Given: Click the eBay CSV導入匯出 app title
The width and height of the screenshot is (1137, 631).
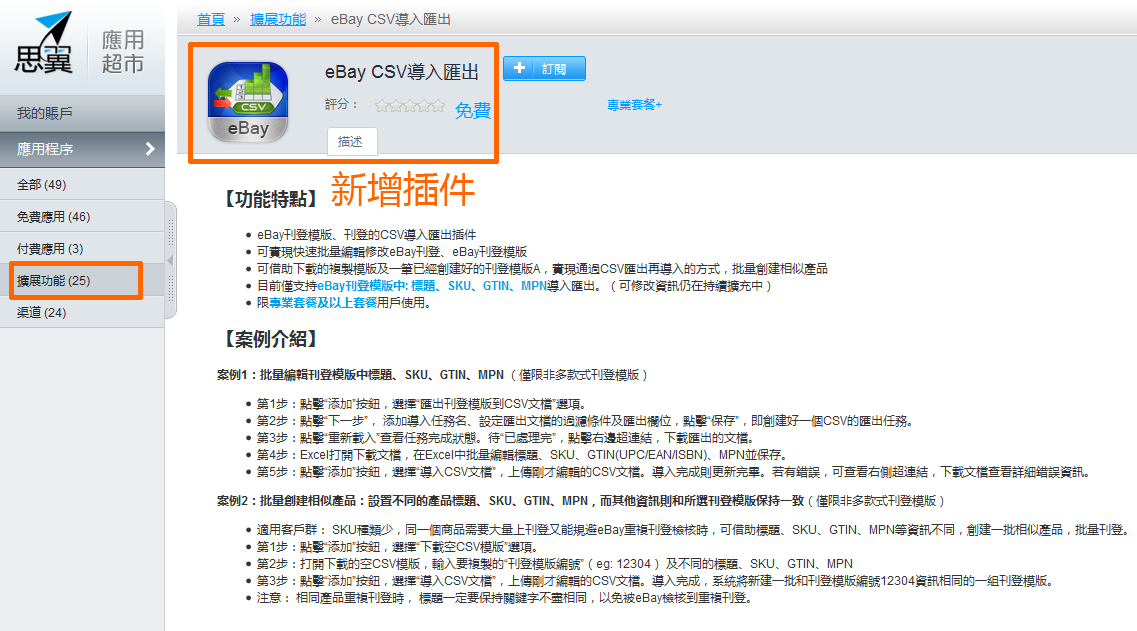Looking at the screenshot, I should [402, 73].
